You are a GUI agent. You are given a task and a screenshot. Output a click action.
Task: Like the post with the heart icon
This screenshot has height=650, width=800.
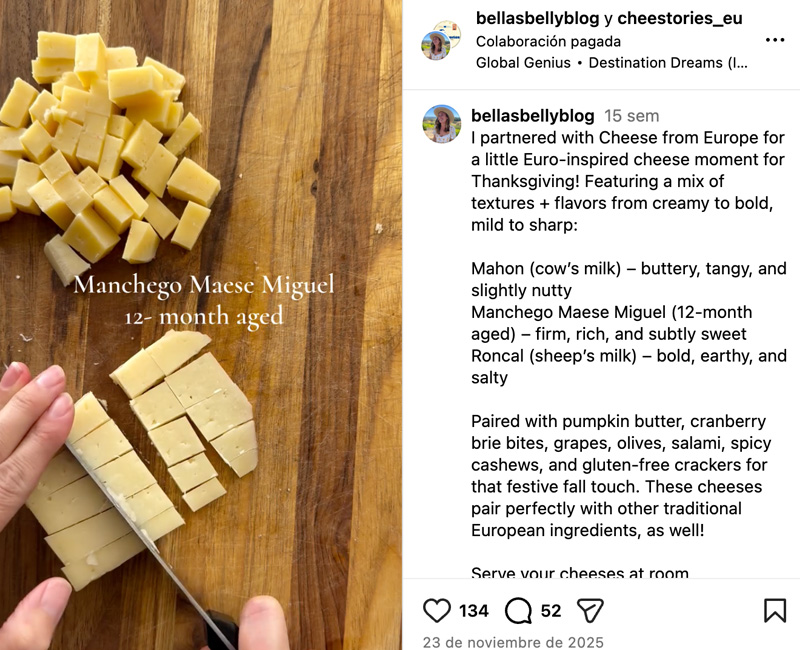click(437, 610)
